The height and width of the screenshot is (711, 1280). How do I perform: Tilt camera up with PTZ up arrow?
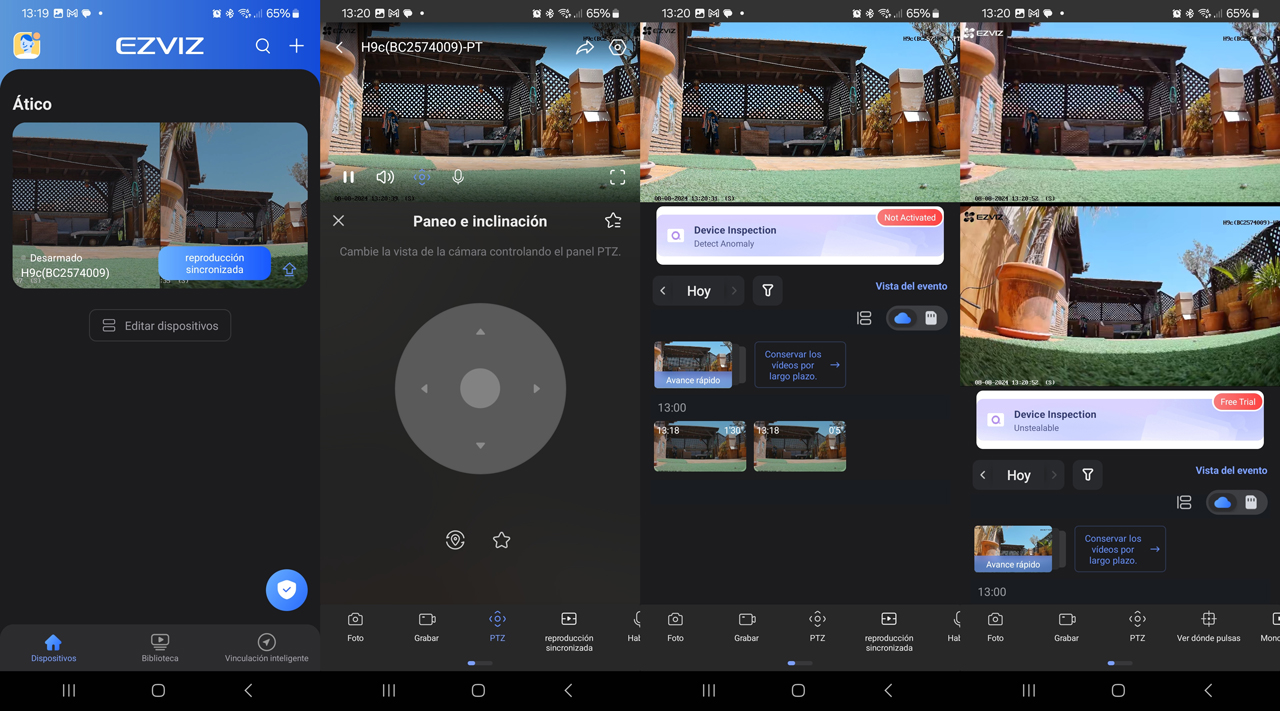(x=480, y=332)
